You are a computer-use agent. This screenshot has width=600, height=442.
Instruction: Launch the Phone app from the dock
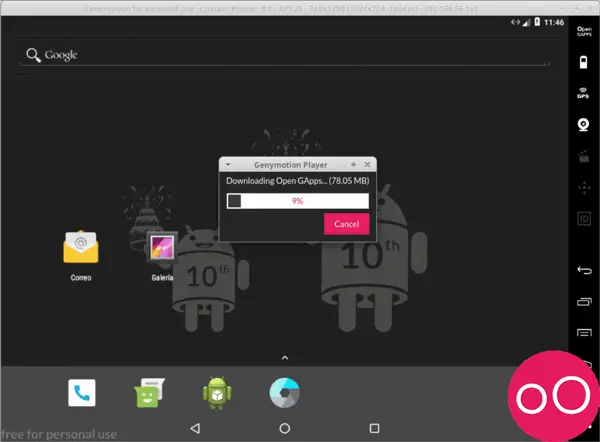click(82, 393)
